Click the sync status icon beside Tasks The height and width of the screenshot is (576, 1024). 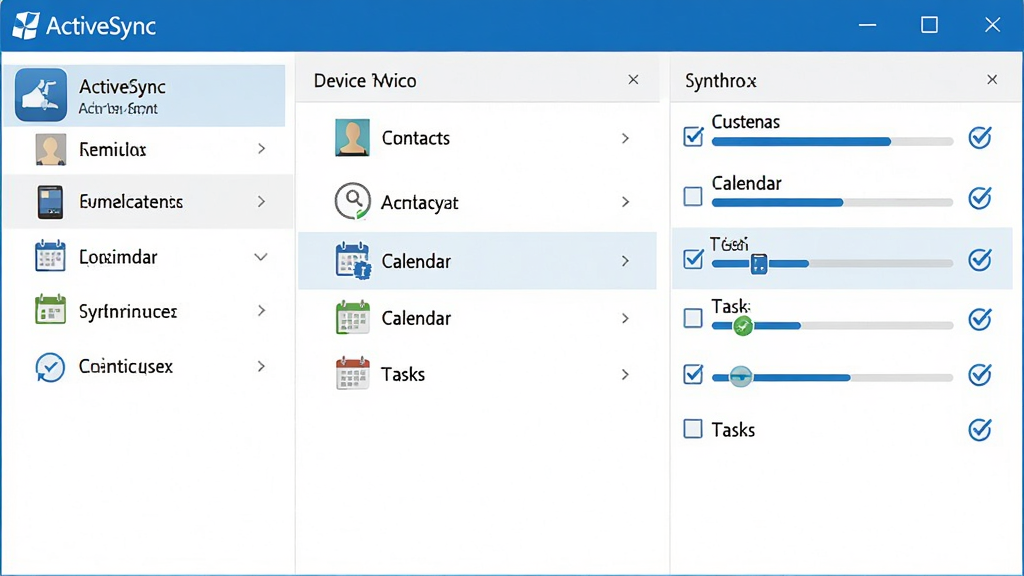tap(980, 429)
